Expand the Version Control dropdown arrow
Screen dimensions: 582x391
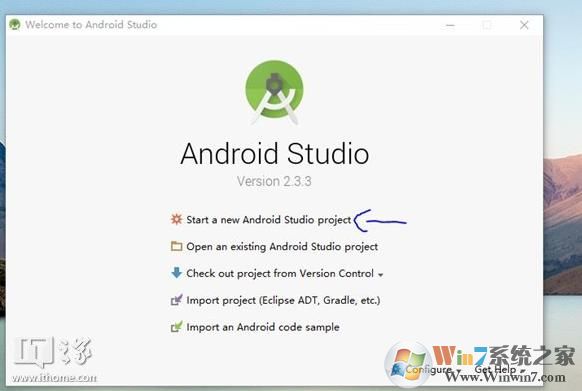pyautogui.click(x=380, y=275)
